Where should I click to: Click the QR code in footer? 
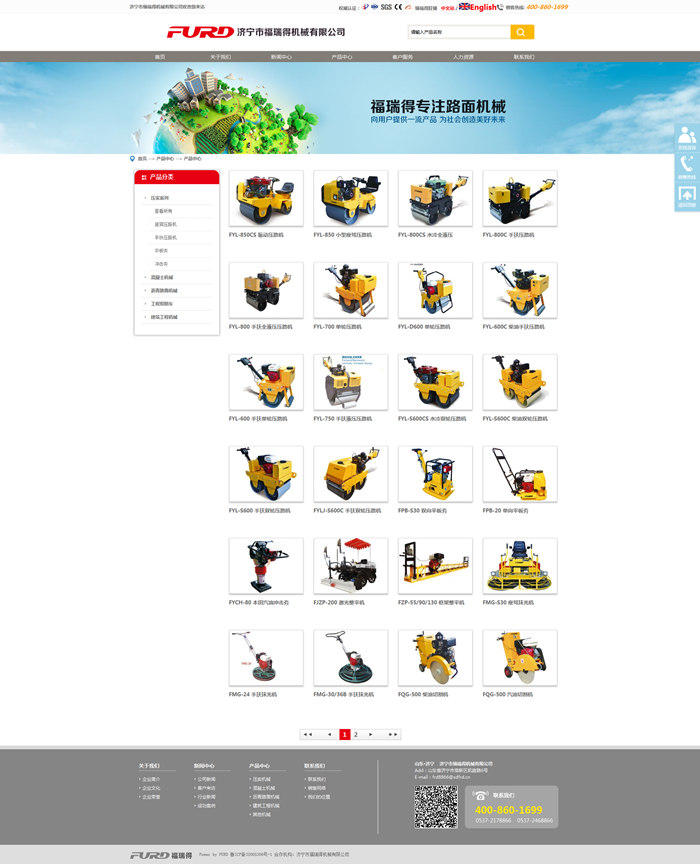click(436, 807)
